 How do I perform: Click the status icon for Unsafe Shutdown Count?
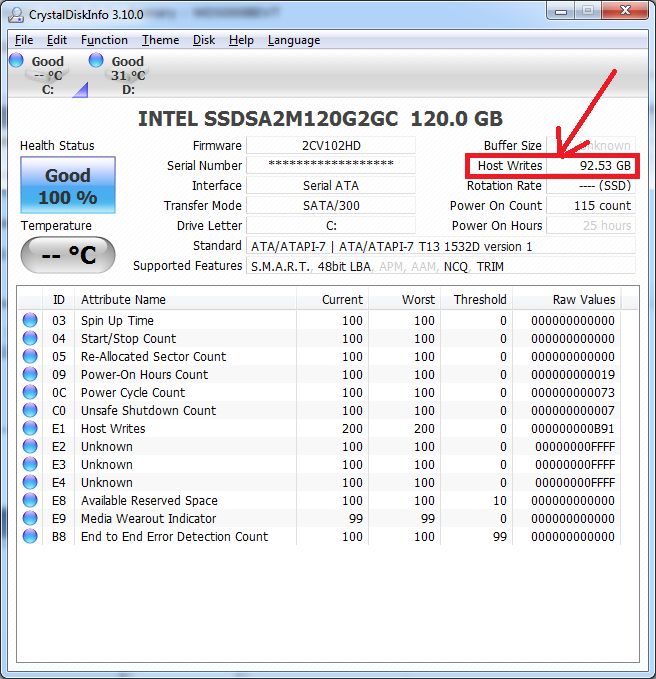[30, 411]
